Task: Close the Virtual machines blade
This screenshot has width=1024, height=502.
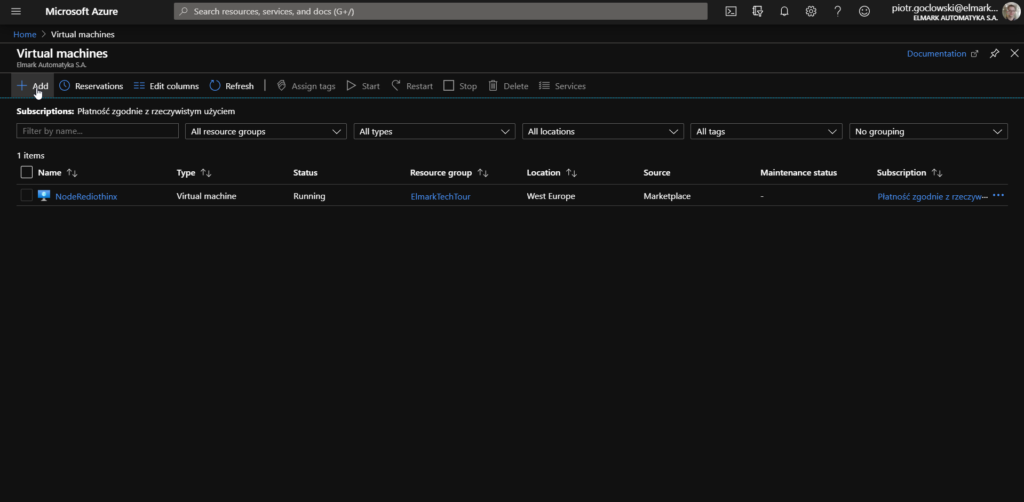Action: click(1014, 54)
